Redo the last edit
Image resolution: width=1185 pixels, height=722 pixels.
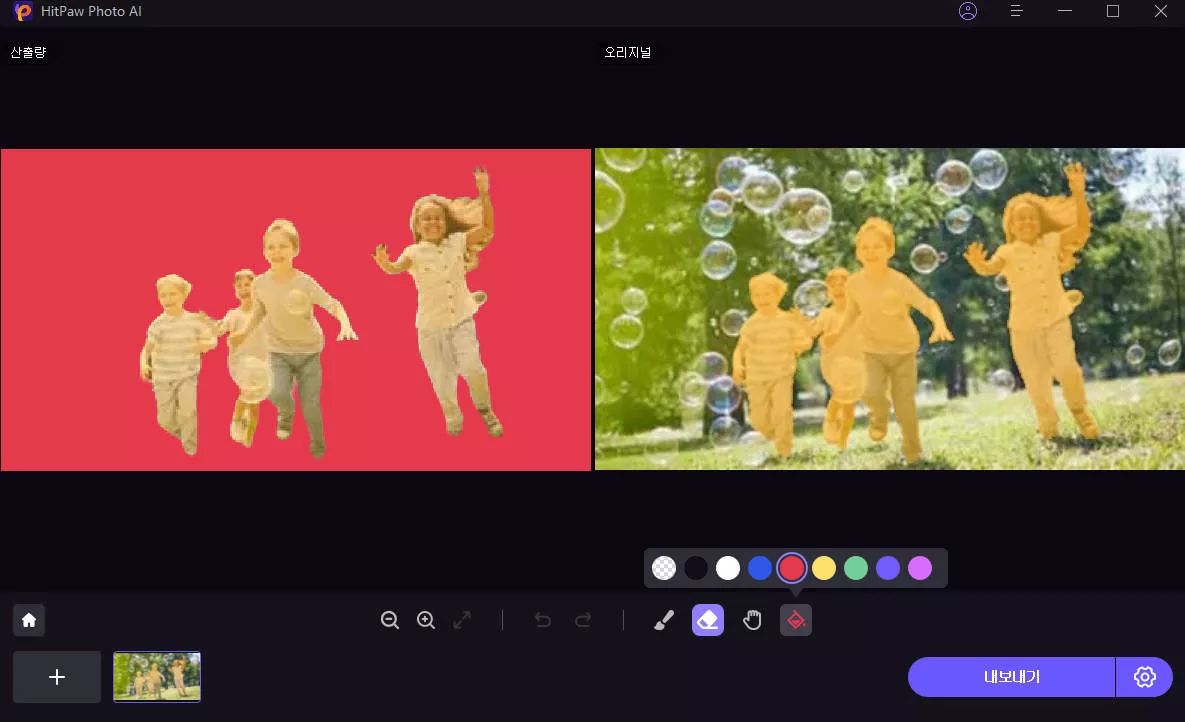pyautogui.click(x=583, y=620)
